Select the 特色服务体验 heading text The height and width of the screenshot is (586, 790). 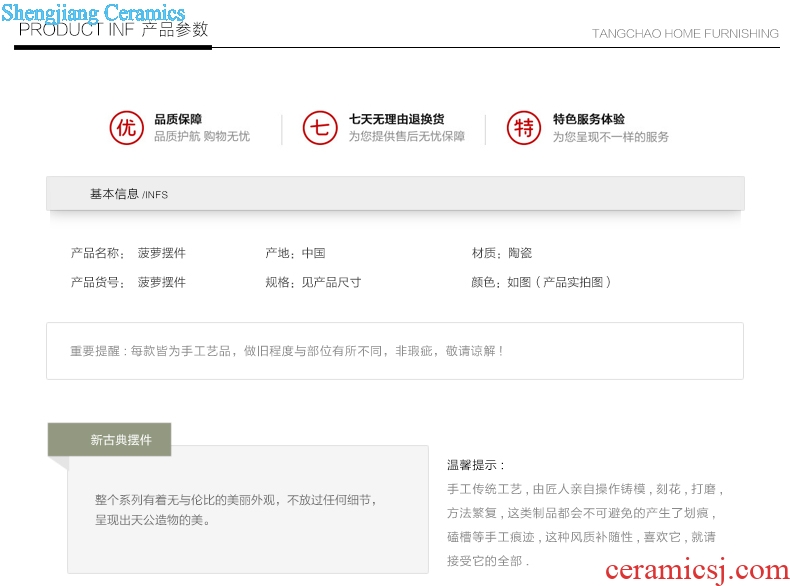coord(589,120)
